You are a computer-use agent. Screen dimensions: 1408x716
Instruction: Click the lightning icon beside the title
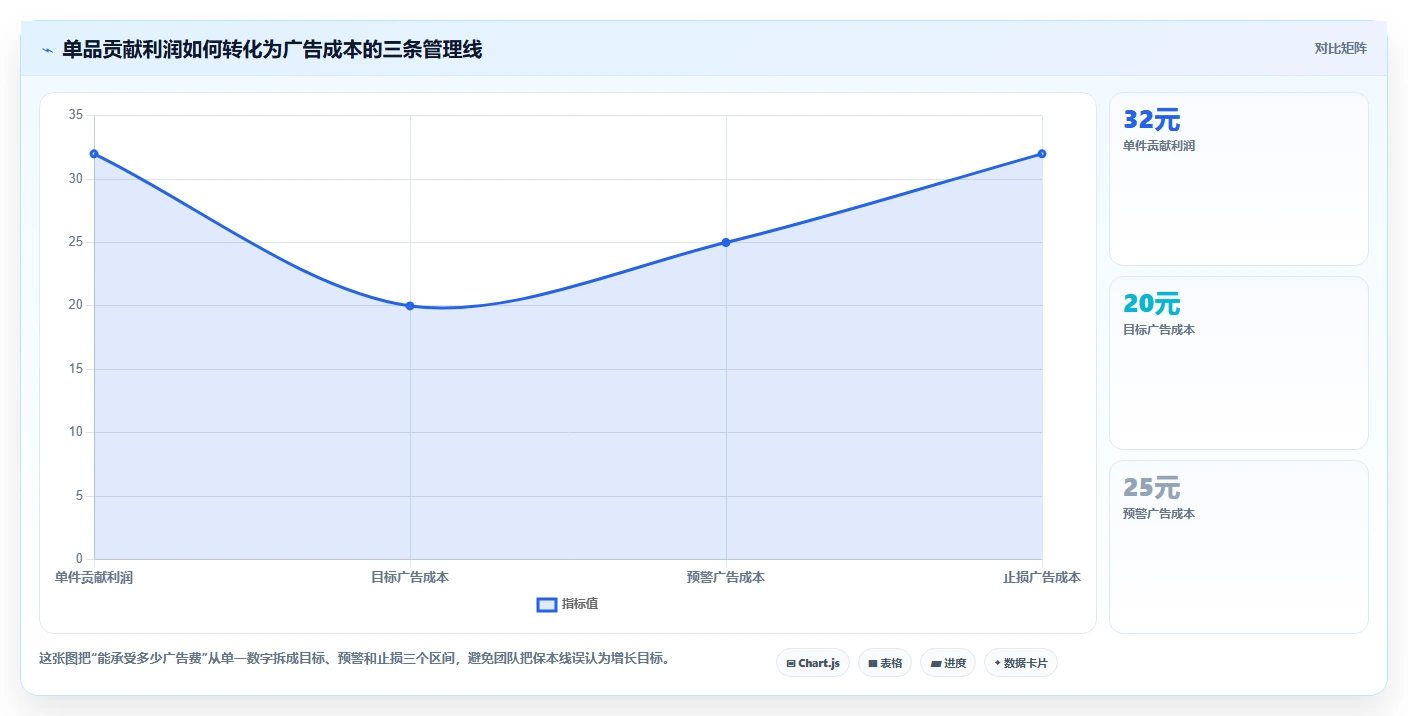[47, 50]
